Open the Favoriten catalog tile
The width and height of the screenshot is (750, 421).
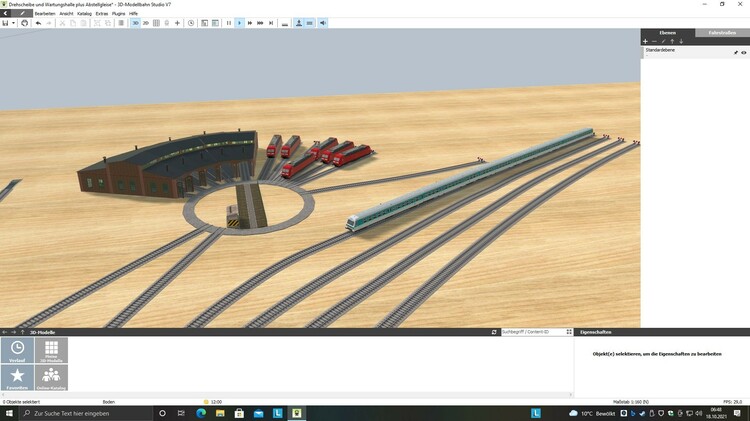click(x=17, y=377)
